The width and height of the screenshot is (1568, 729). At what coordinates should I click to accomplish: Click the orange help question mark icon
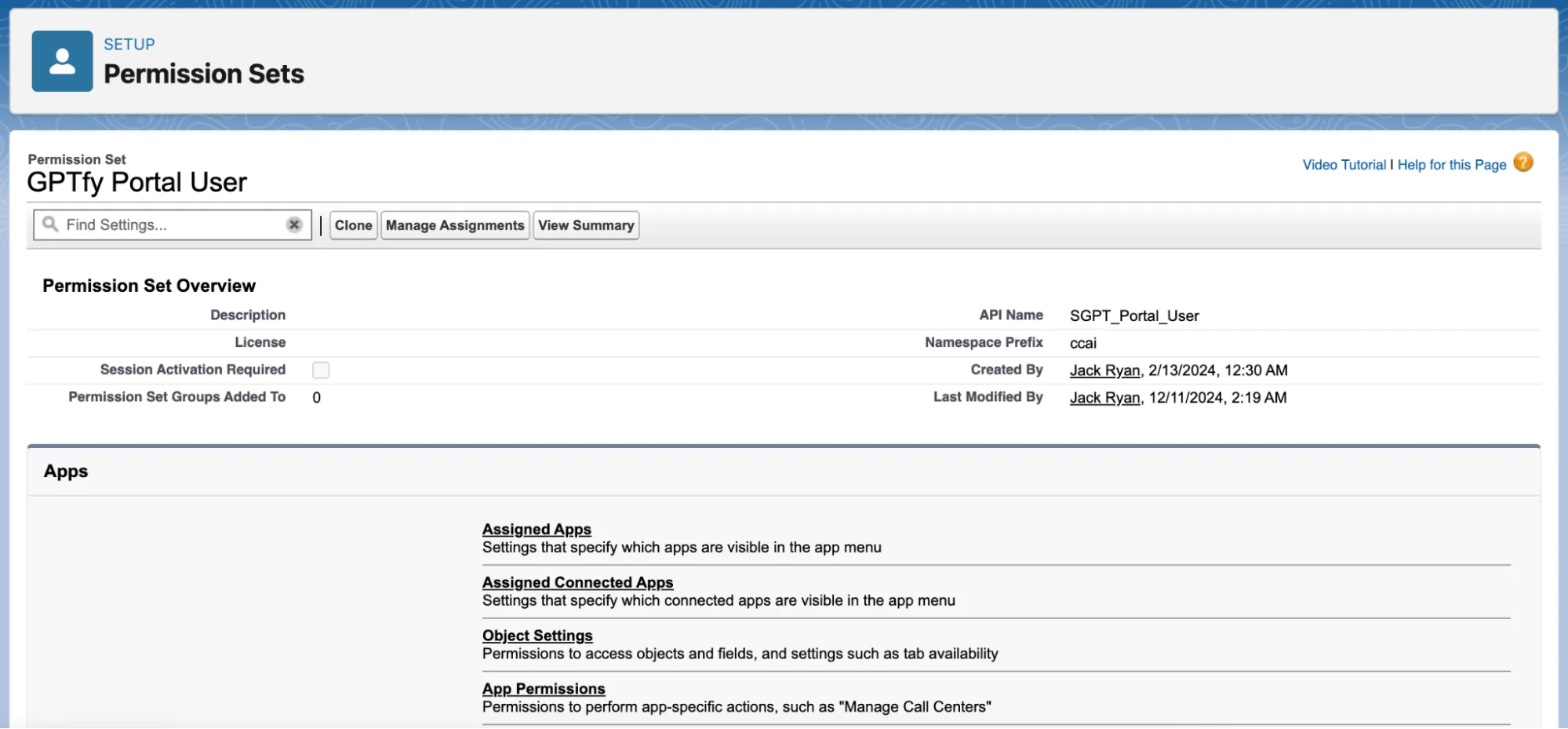point(1523,162)
